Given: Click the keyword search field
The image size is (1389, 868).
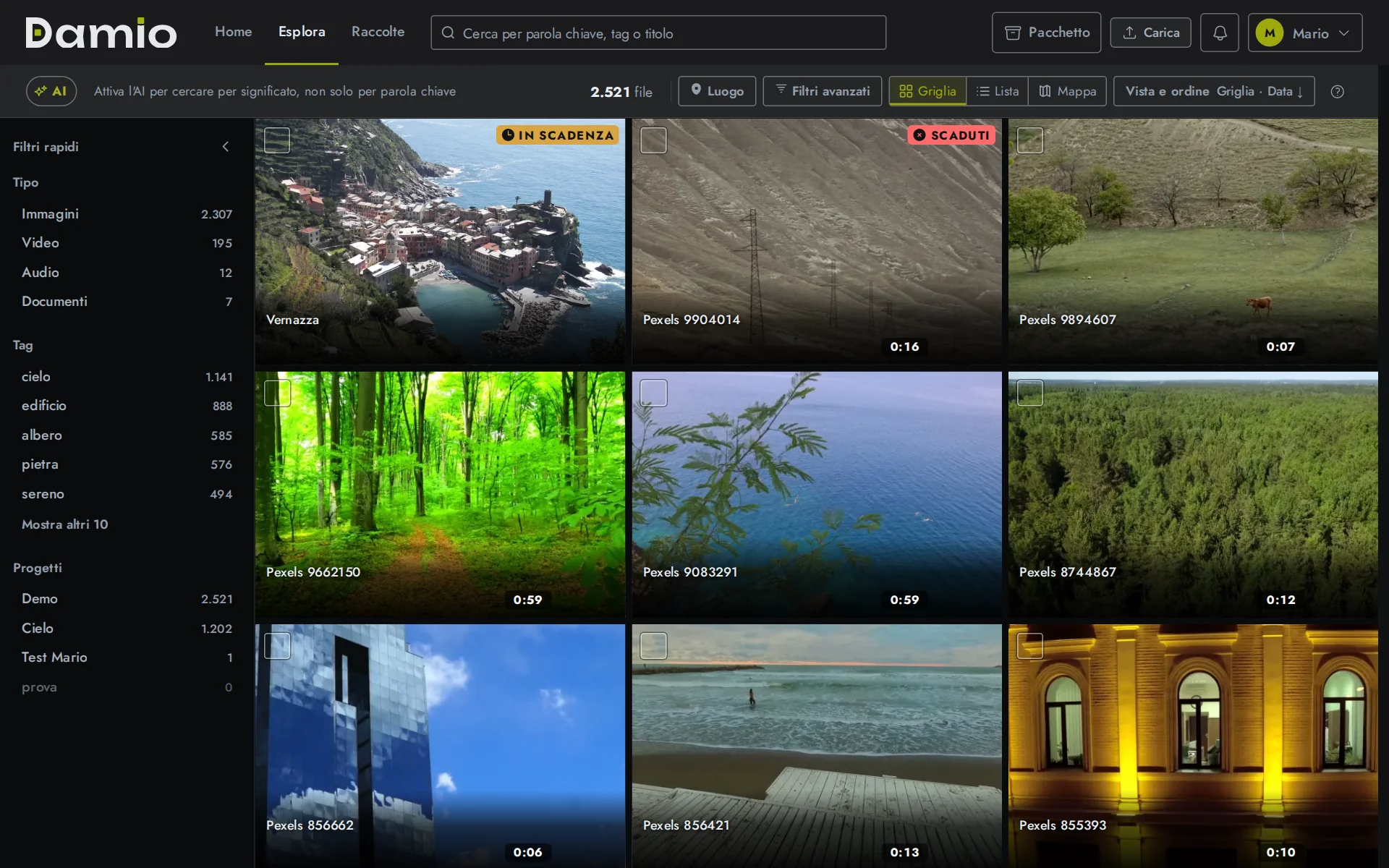Looking at the screenshot, I should tap(658, 33).
